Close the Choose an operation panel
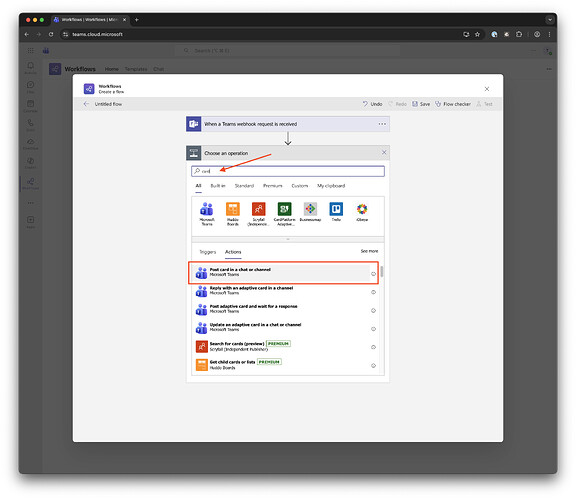Screen dimensions: 576x499 tap(384, 152)
